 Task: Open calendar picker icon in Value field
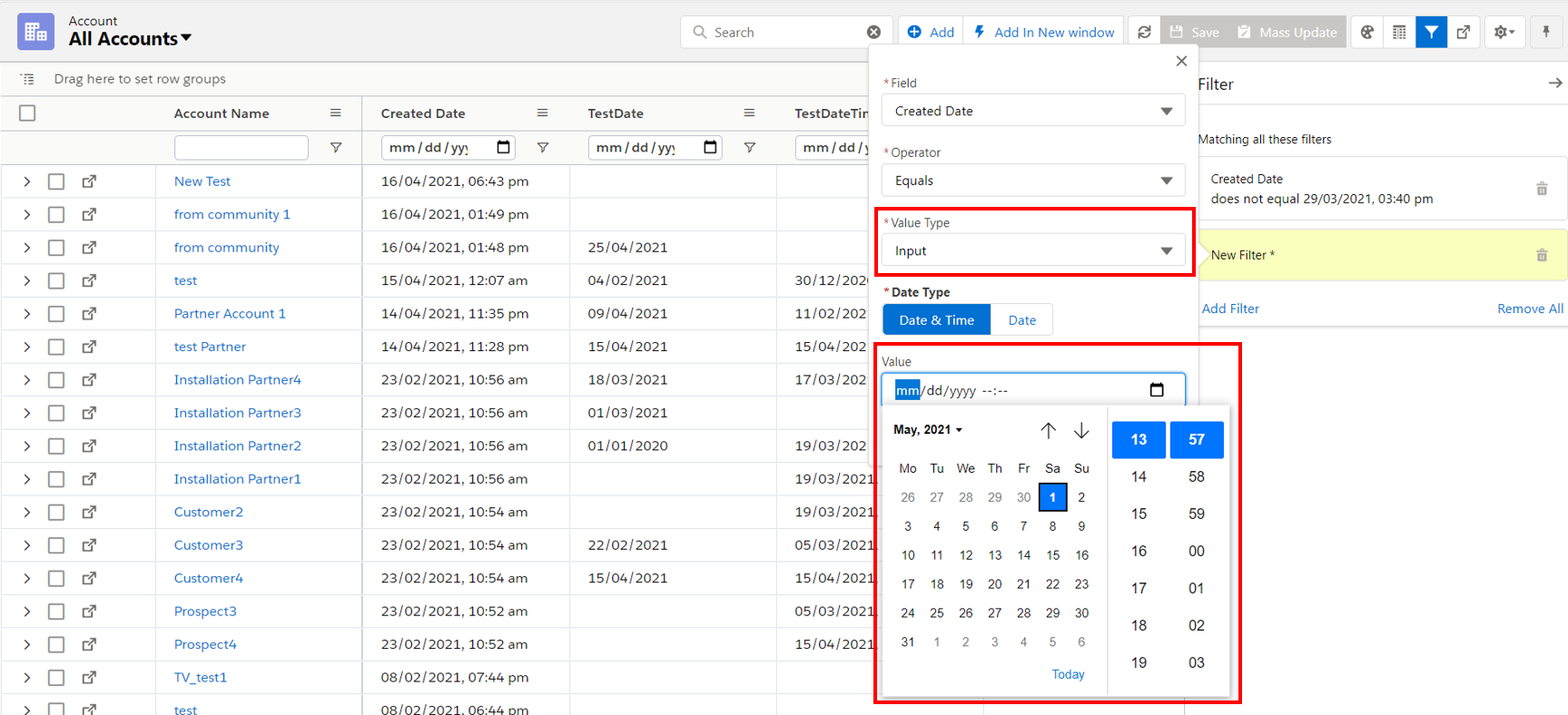coord(1157,390)
